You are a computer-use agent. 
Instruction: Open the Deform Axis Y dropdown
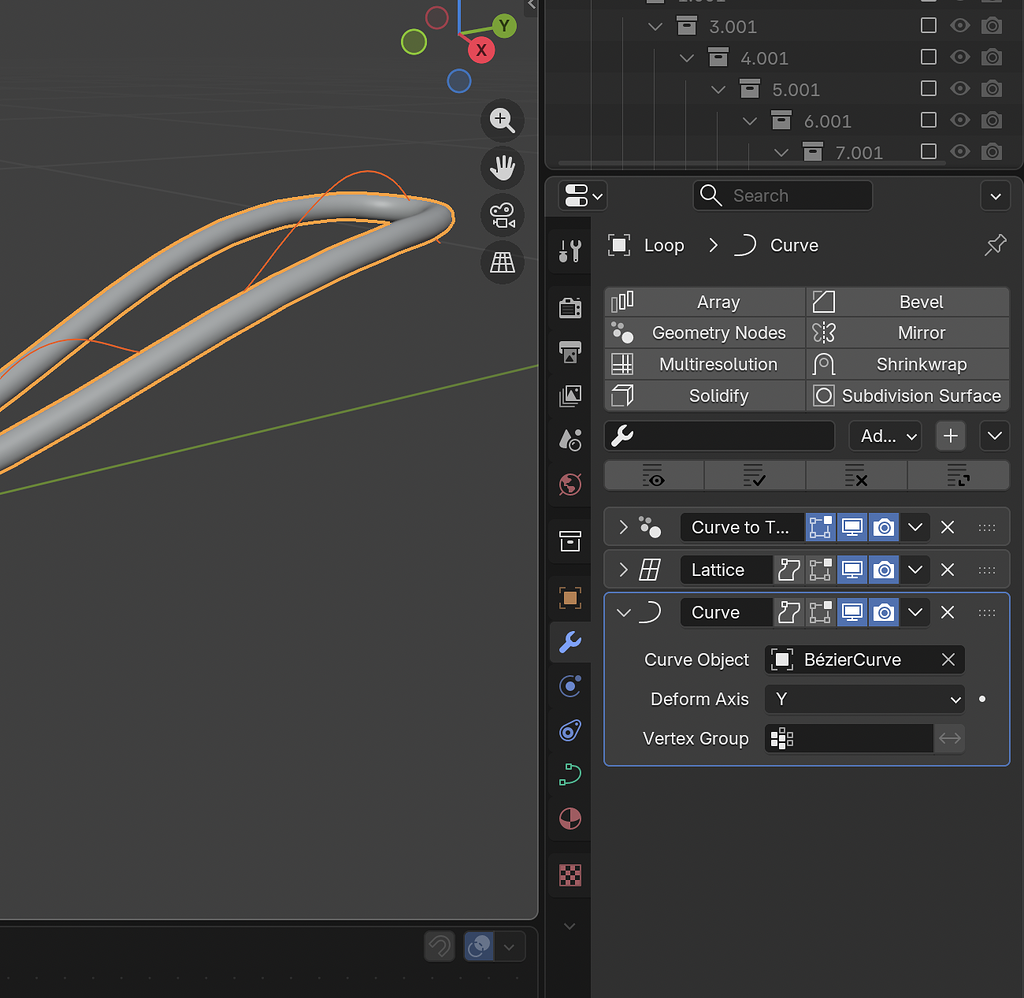[x=865, y=700]
